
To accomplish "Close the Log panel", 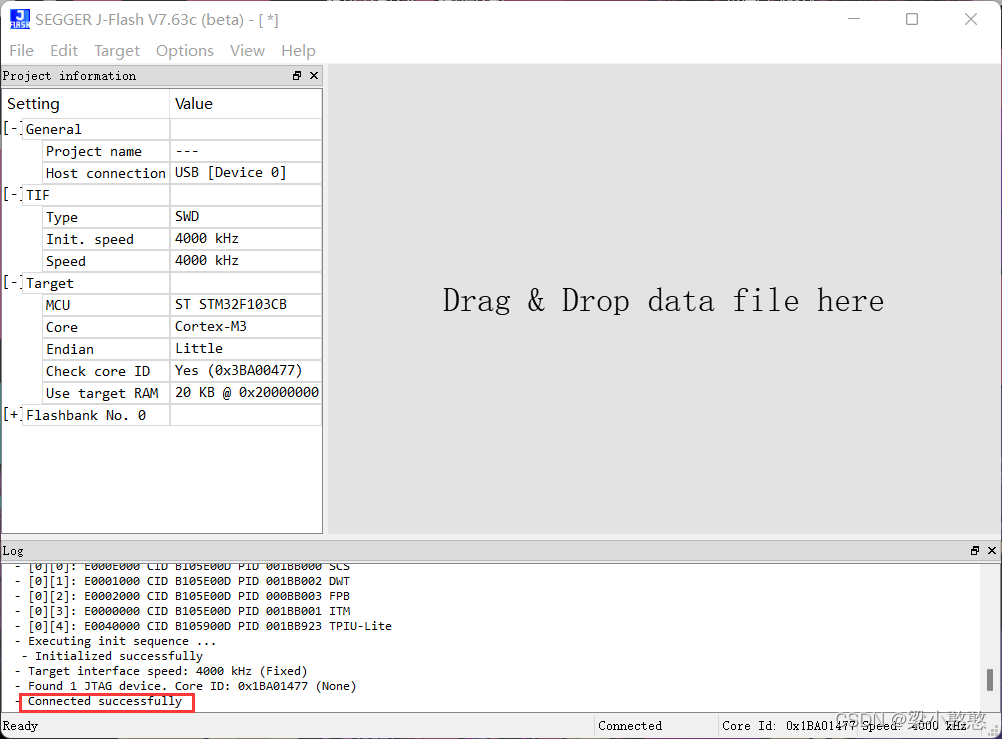I will [992, 550].
